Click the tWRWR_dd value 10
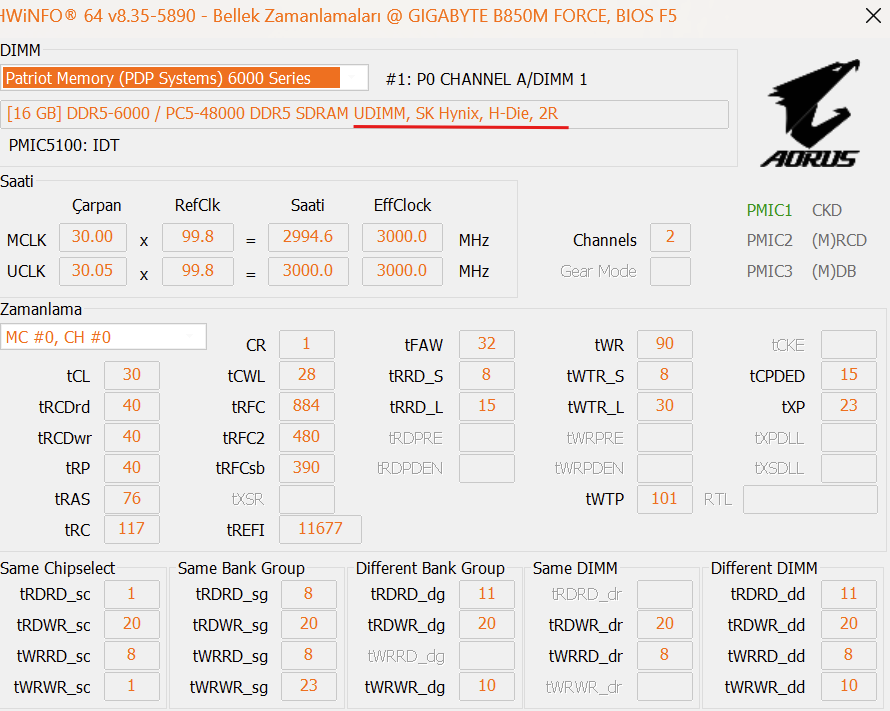This screenshot has height=711, width=890. coord(849,686)
